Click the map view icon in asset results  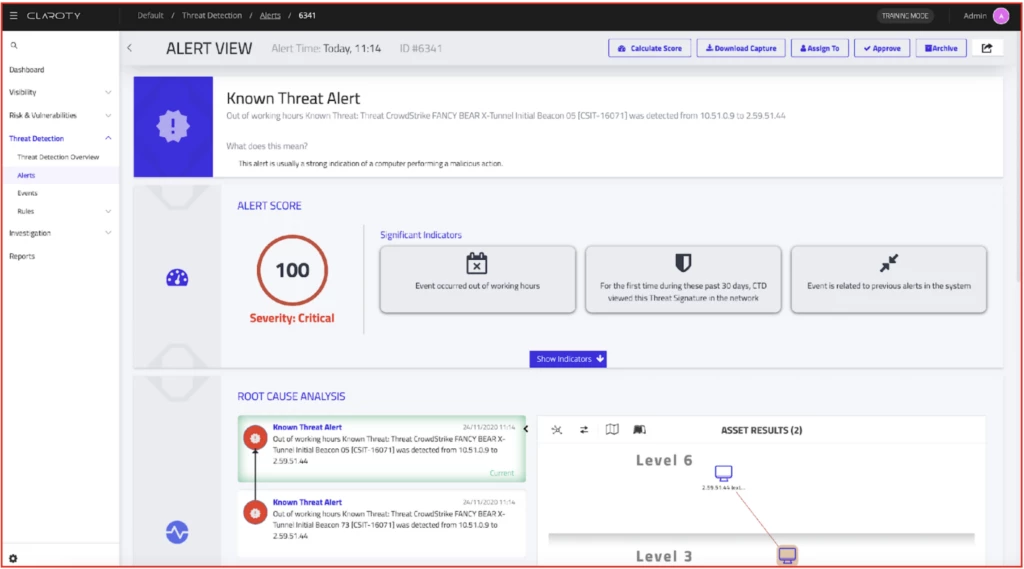coord(612,430)
